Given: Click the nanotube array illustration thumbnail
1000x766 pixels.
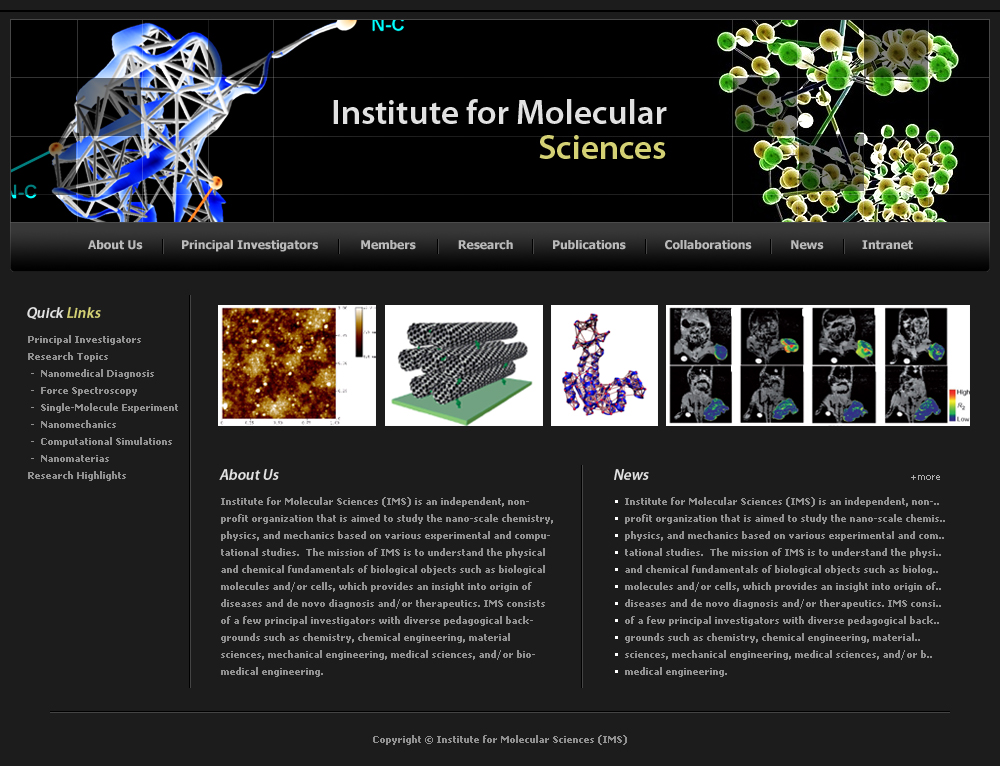Looking at the screenshot, I should (x=464, y=365).
